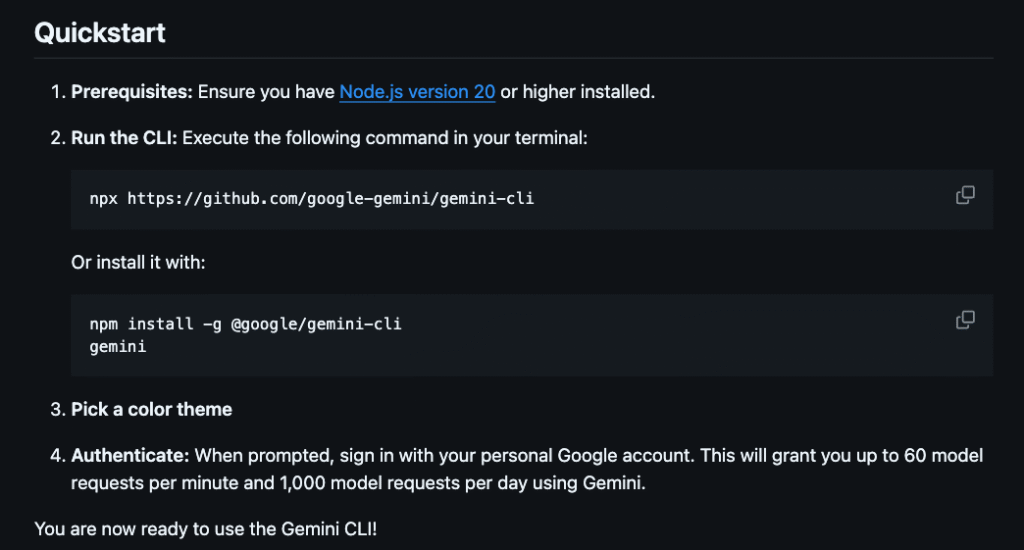Click the standalone gemini command line
The height and width of the screenshot is (550, 1024).
pos(118,347)
